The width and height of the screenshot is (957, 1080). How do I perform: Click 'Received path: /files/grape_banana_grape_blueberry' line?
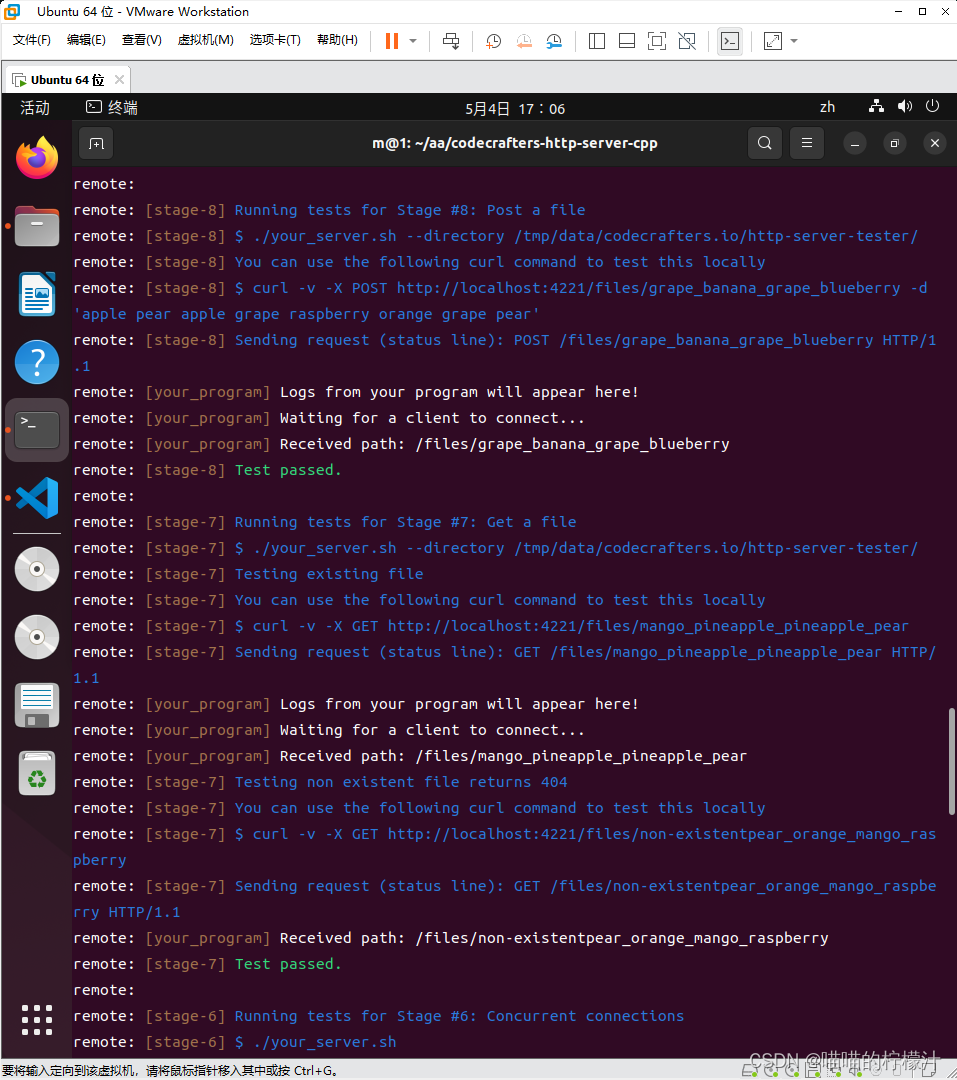[x=504, y=444]
